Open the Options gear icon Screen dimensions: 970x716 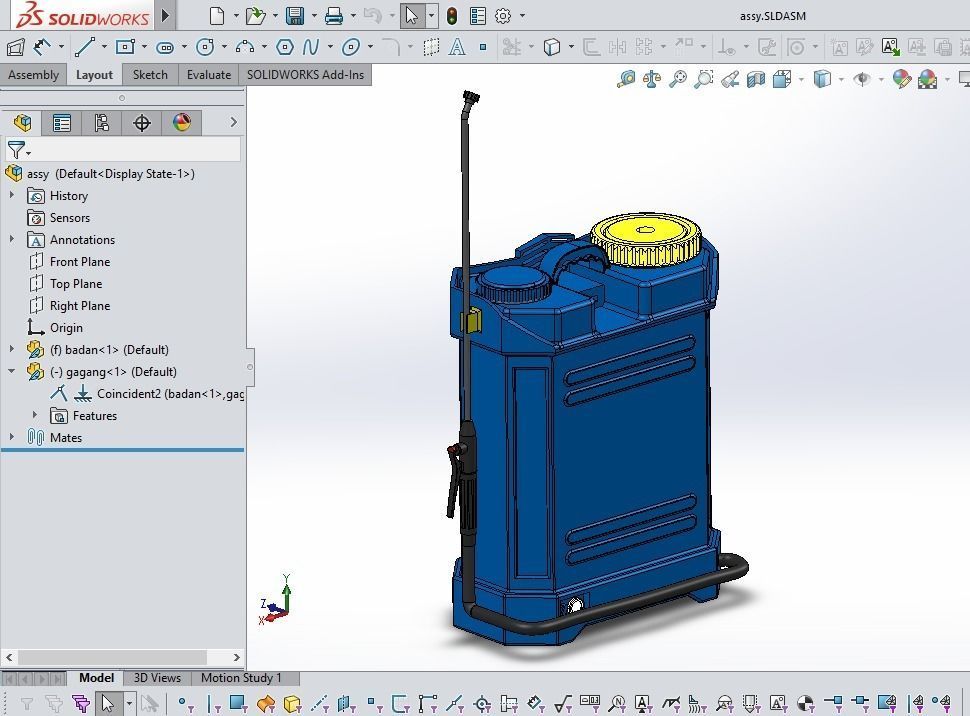[x=503, y=15]
